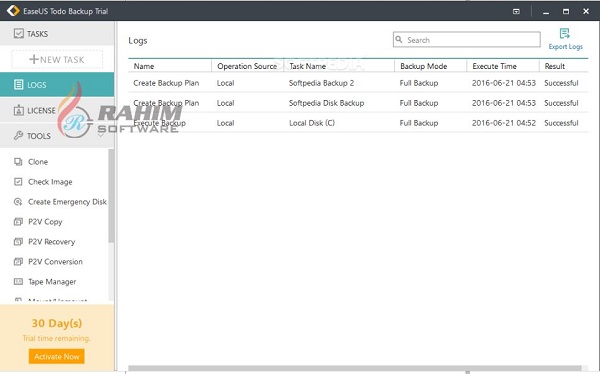Open the License section

pyautogui.click(x=57, y=110)
